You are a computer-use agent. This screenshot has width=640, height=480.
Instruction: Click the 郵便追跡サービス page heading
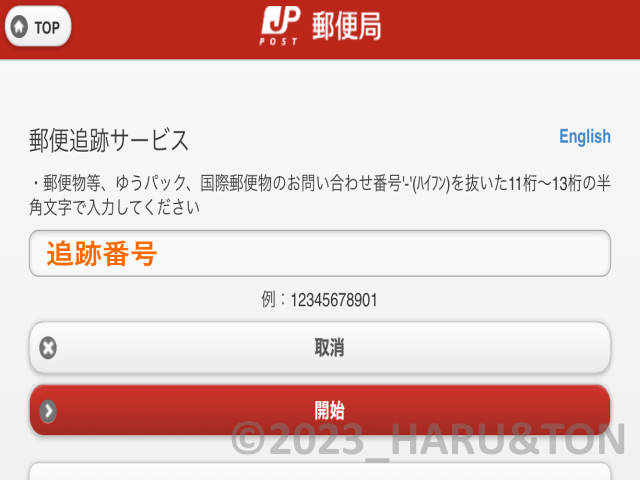tap(109, 140)
